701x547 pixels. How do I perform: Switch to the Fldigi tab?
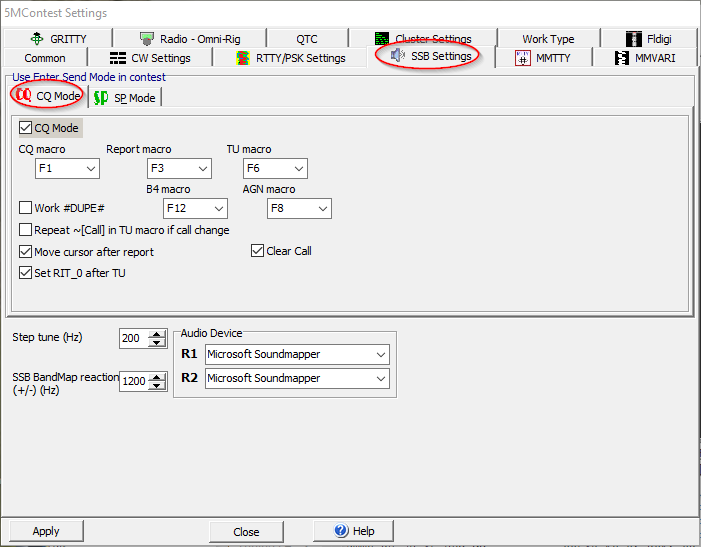point(648,39)
